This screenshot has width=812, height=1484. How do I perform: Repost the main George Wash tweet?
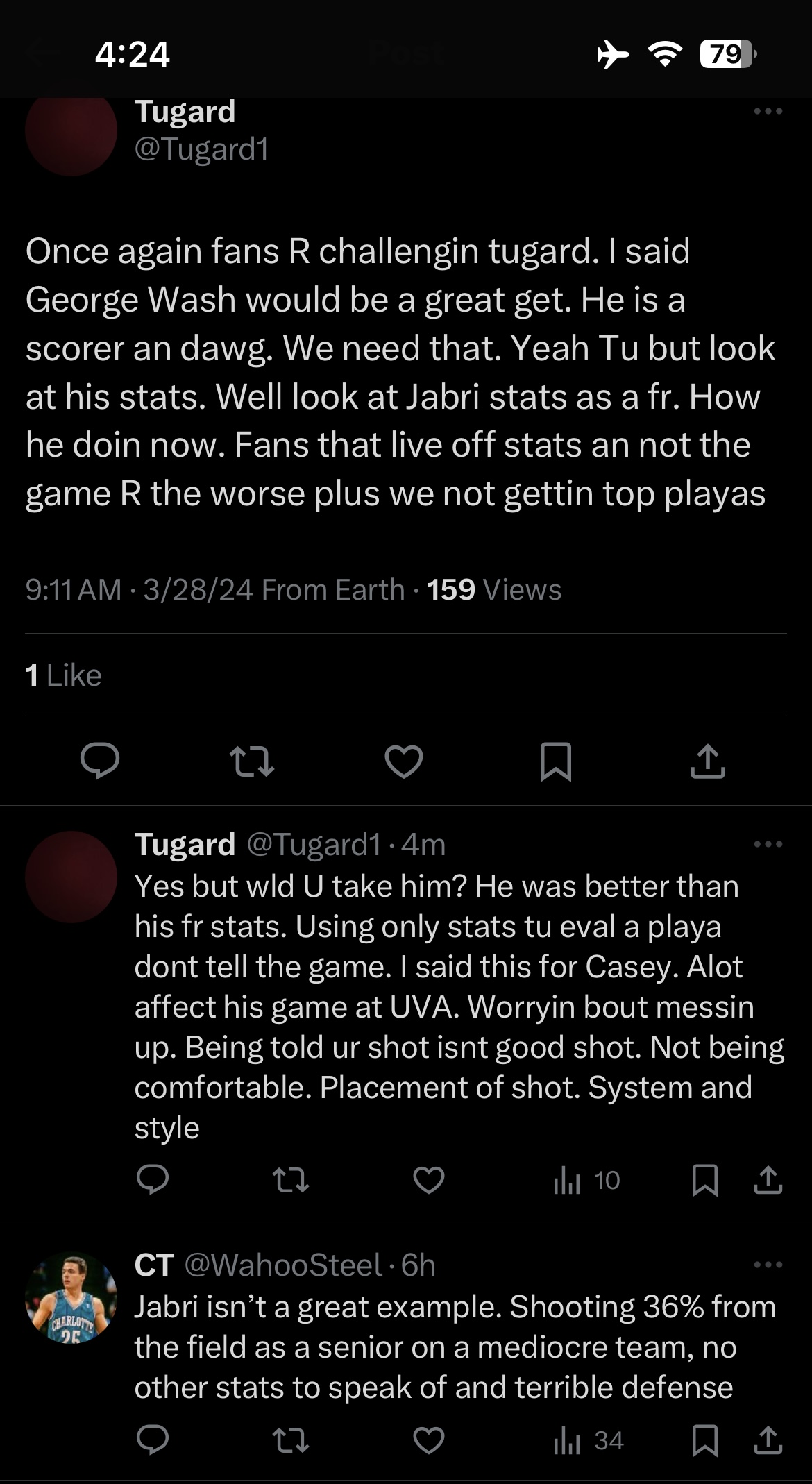pyautogui.click(x=251, y=761)
